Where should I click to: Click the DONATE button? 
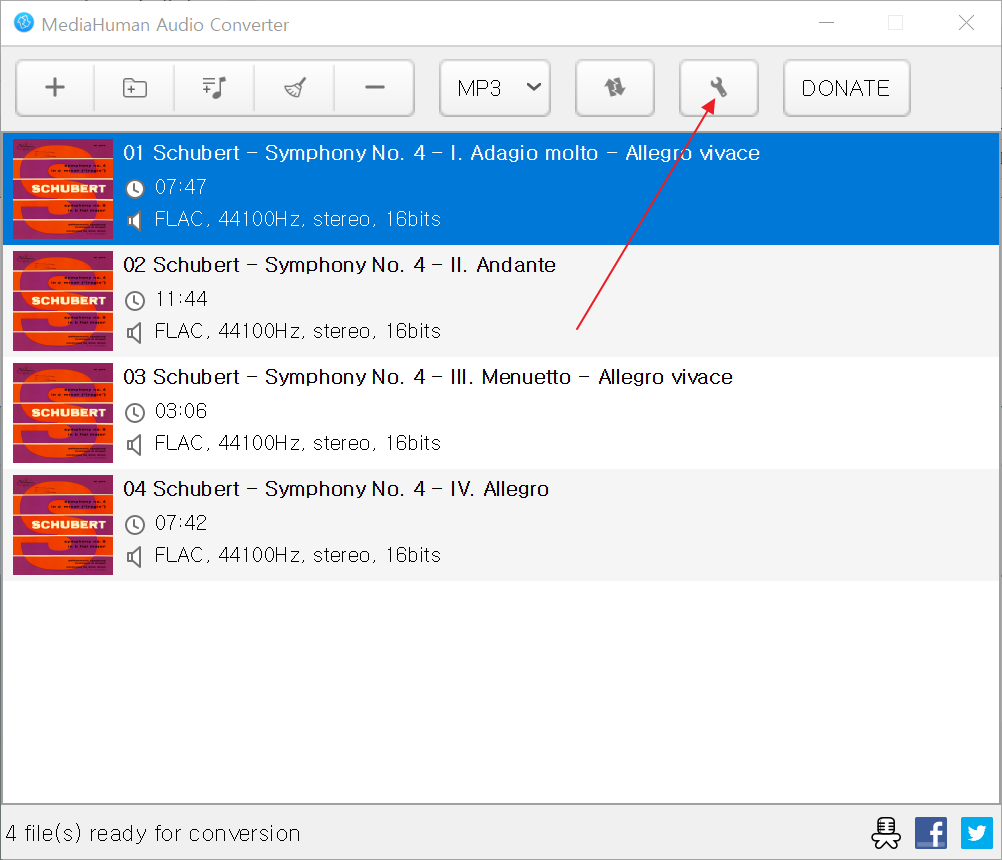pos(847,88)
